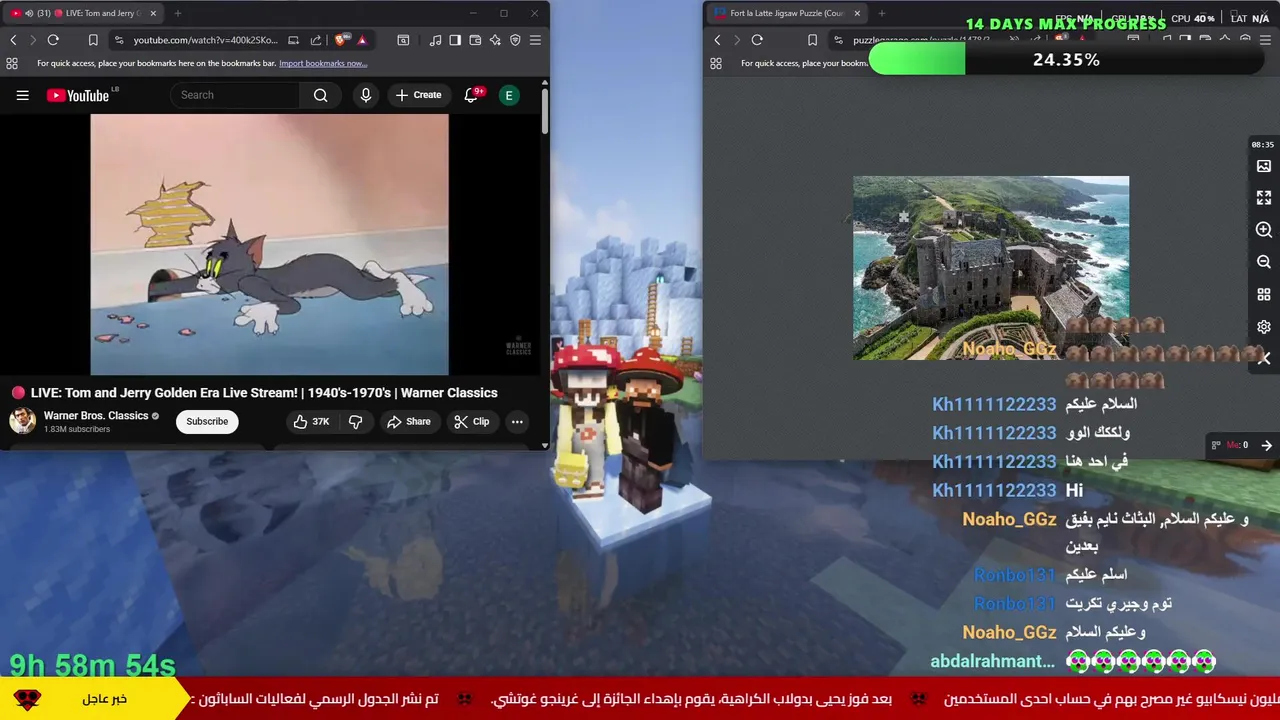Enter fullscreen in puzzle toolbar
The height and width of the screenshot is (720, 1280).
pyautogui.click(x=1264, y=198)
